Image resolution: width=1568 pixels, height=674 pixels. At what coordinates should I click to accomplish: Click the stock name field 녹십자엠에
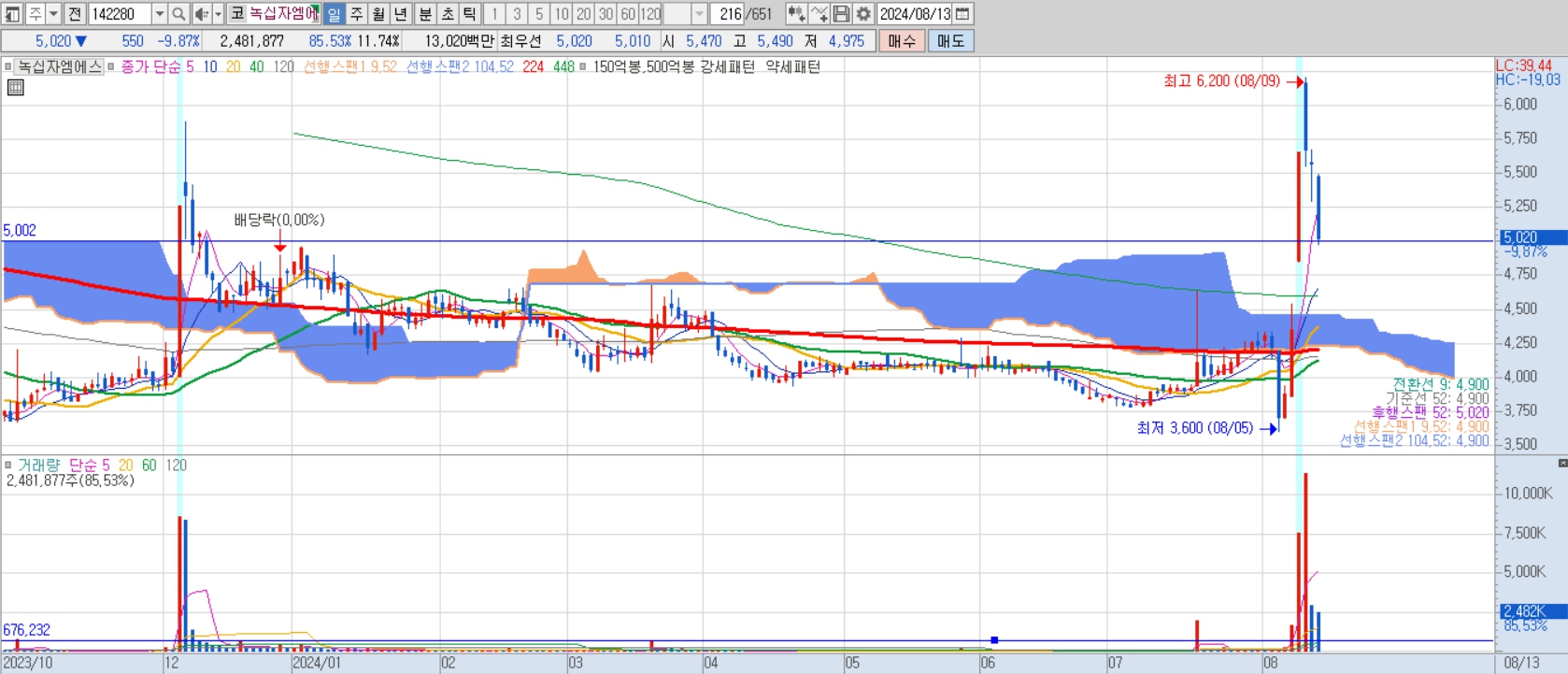coord(283,14)
